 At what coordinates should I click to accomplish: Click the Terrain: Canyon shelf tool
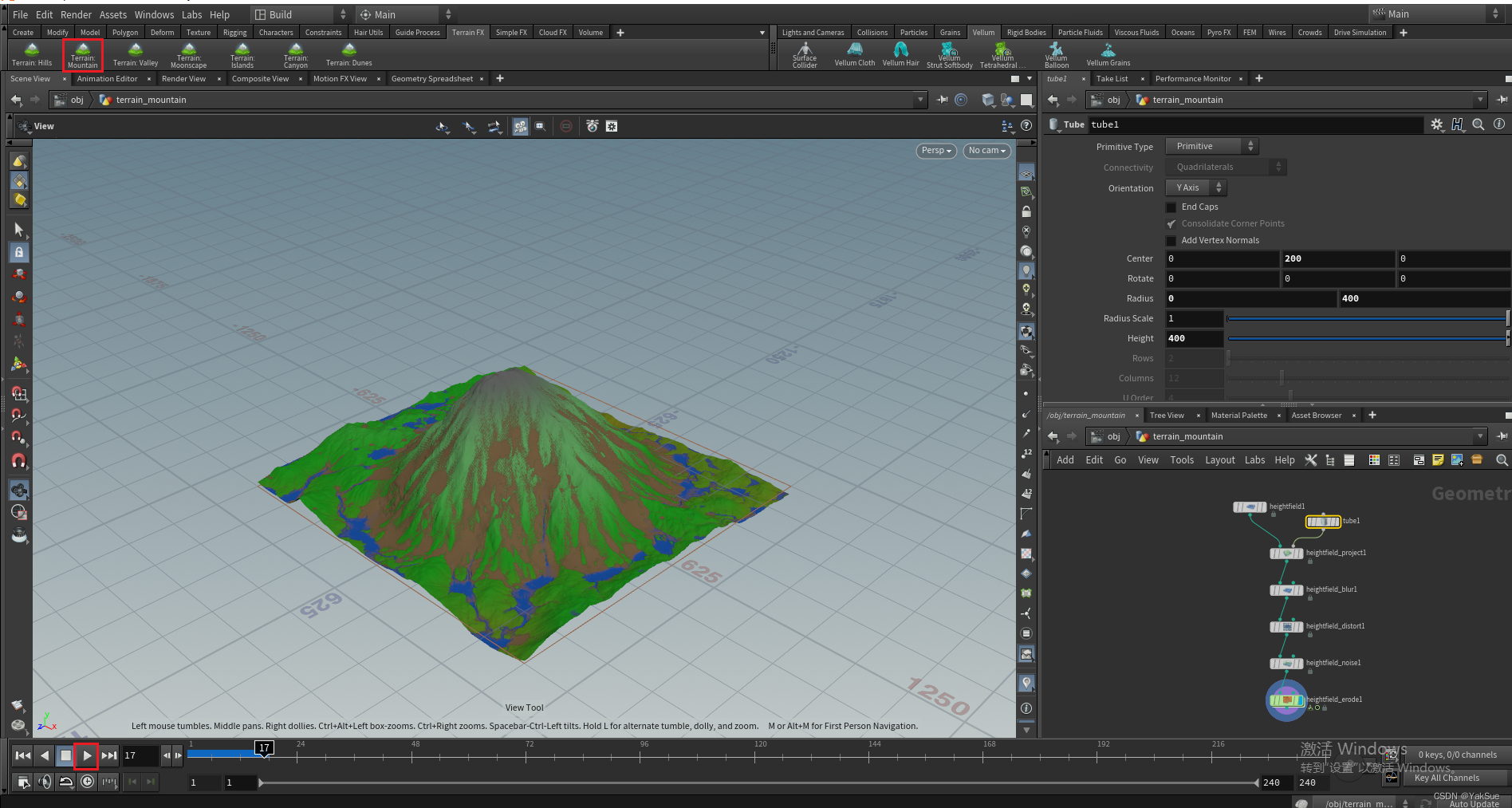pos(296,55)
